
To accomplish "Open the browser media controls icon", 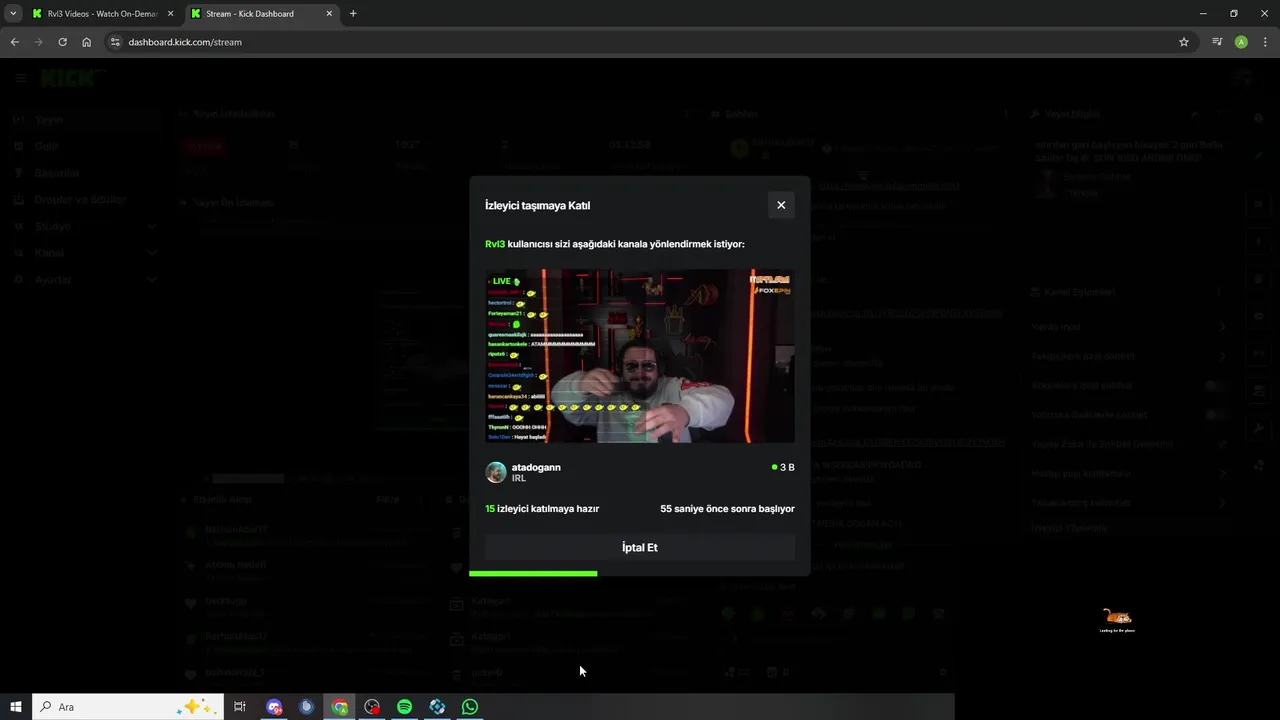I will [x=1217, y=42].
